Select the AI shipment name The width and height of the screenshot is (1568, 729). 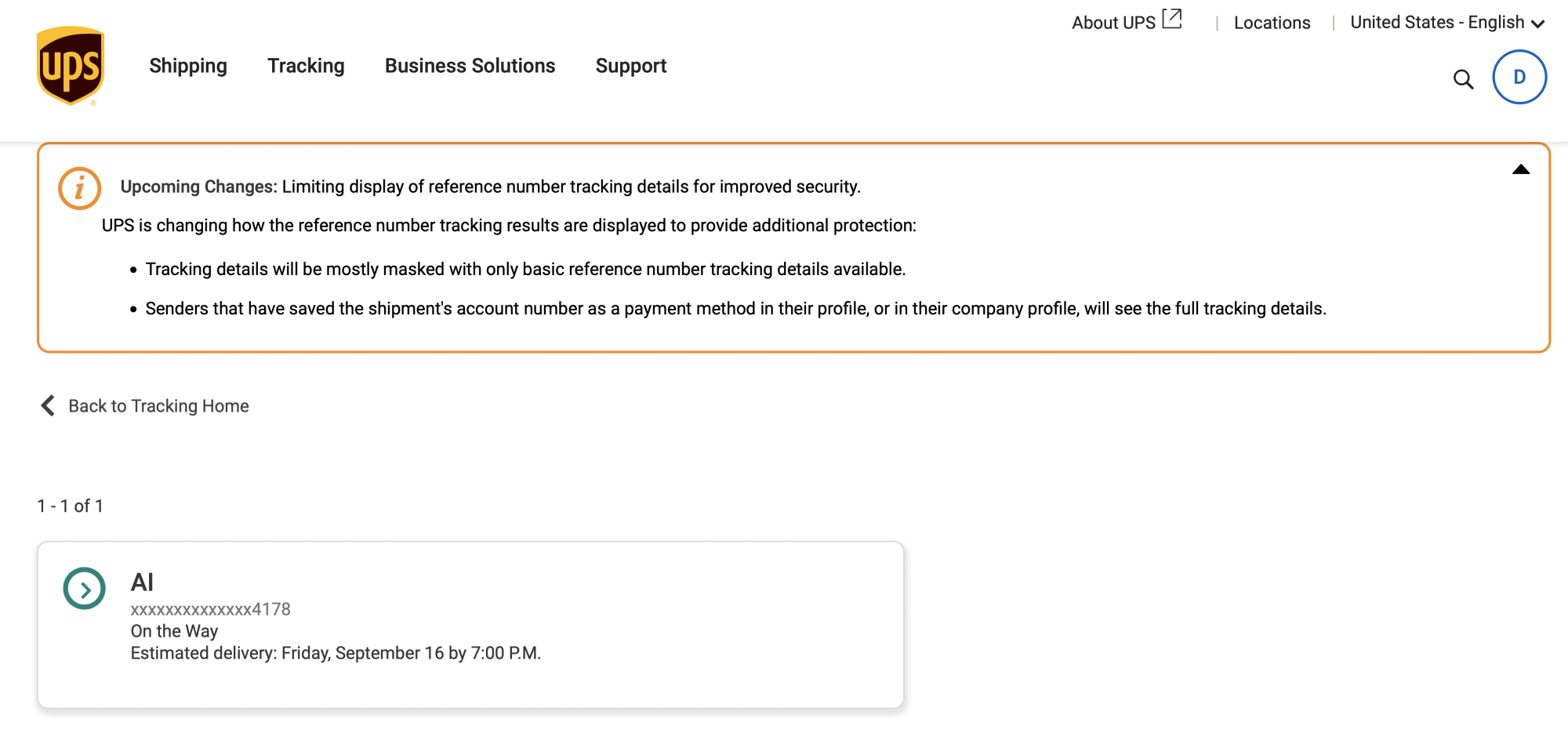coord(142,582)
